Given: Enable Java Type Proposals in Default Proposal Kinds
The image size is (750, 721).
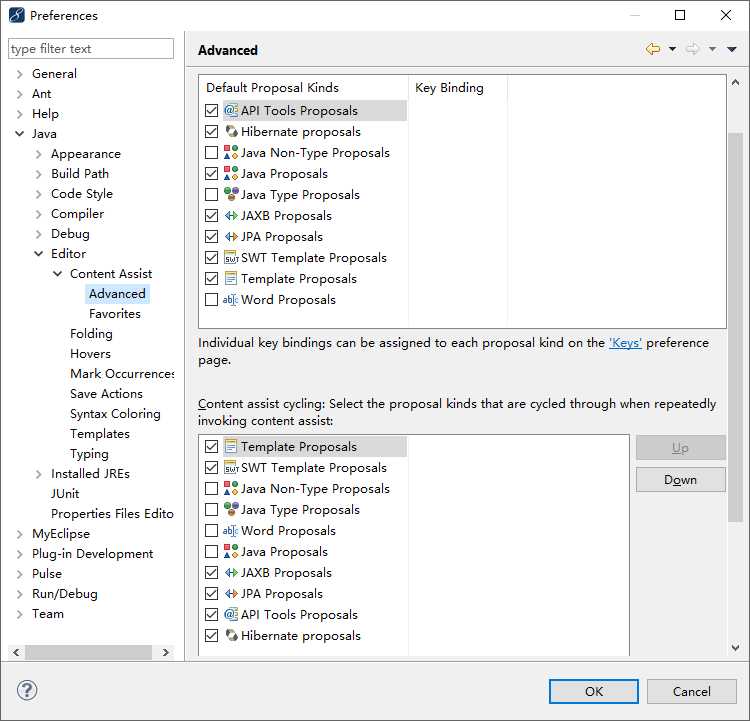Looking at the screenshot, I should click(211, 195).
